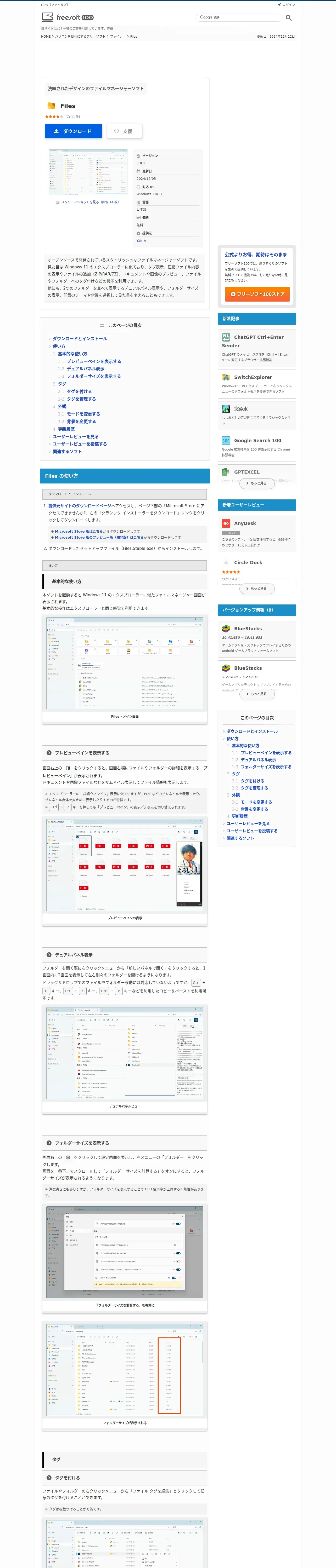Screen dimensions: 336x1568
Task: Open the プレビューペインの表示 screenshot
Action: coord(124,865)
